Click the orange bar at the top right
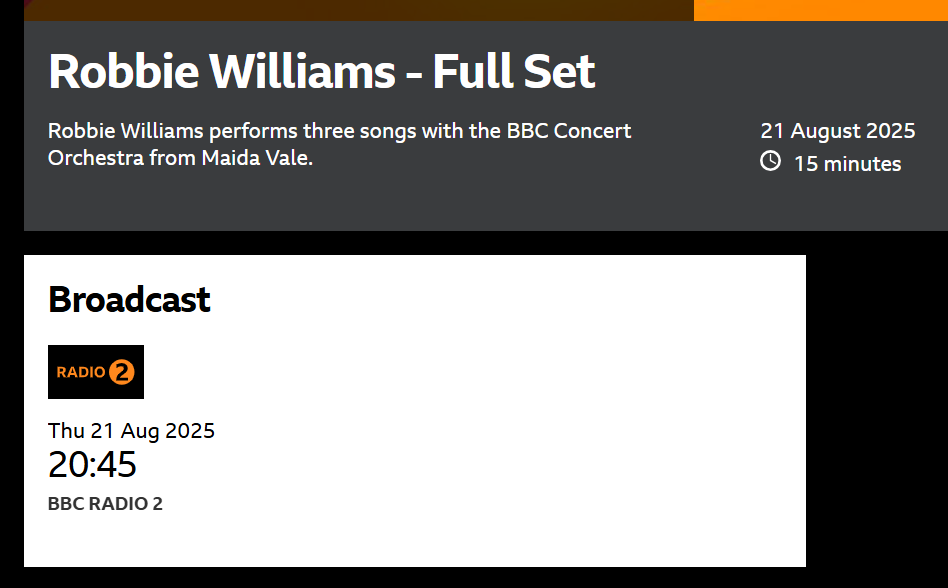Viewport: 948px width, 588px height. pos(820,10)
